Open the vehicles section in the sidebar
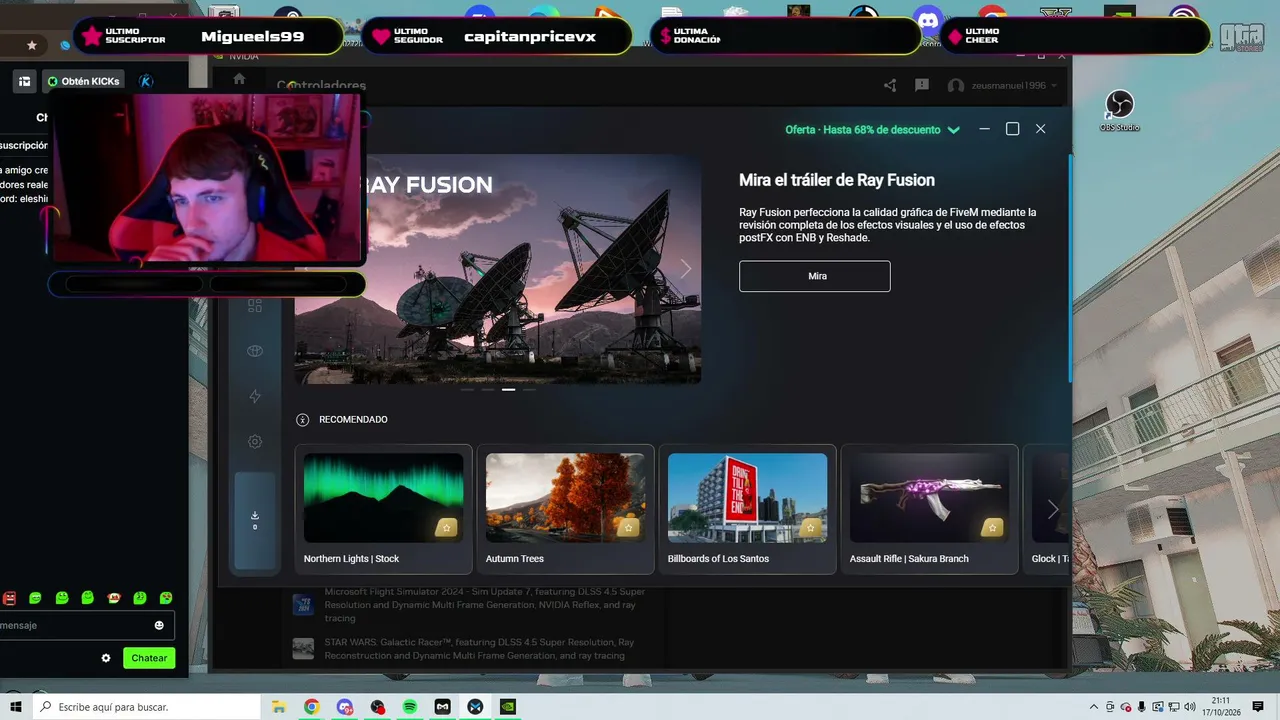This screenshot has width=1280, height=720. coord(255,351)
